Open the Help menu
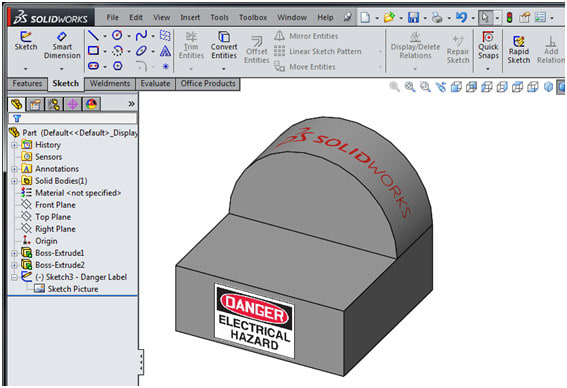This screenshot has height=388, width=567. [325, 17]
